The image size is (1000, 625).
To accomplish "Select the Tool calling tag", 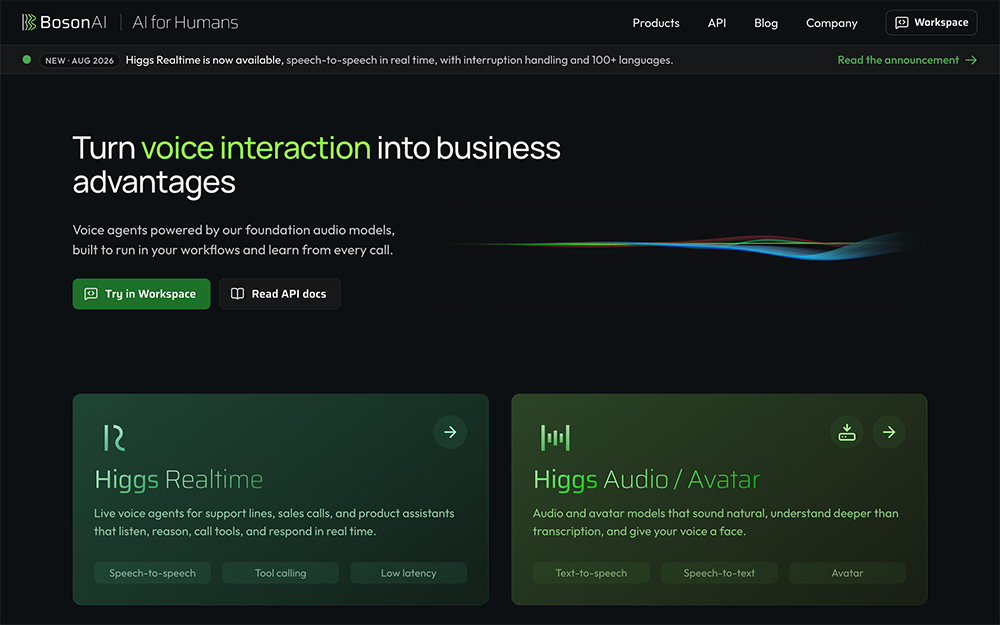I will pos(281,573).
